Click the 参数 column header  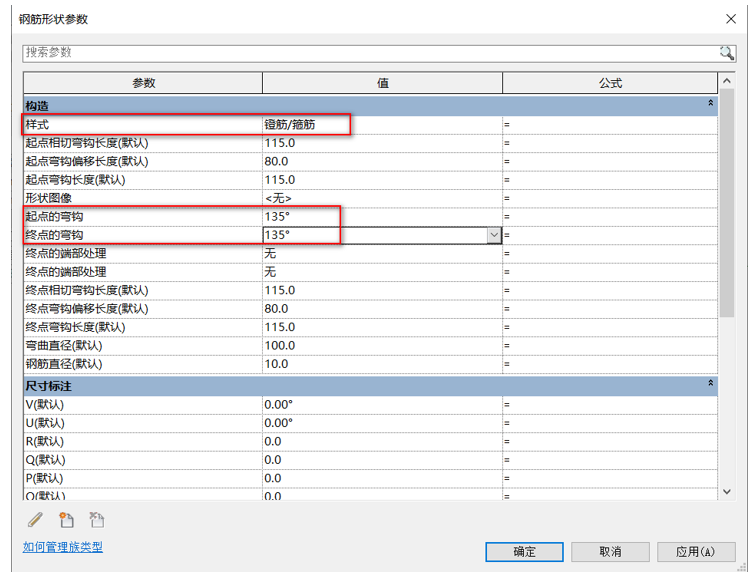point(143,83)
